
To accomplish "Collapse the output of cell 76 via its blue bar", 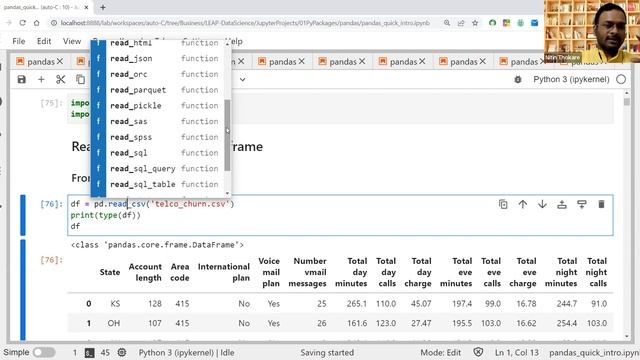I will 23,290.
